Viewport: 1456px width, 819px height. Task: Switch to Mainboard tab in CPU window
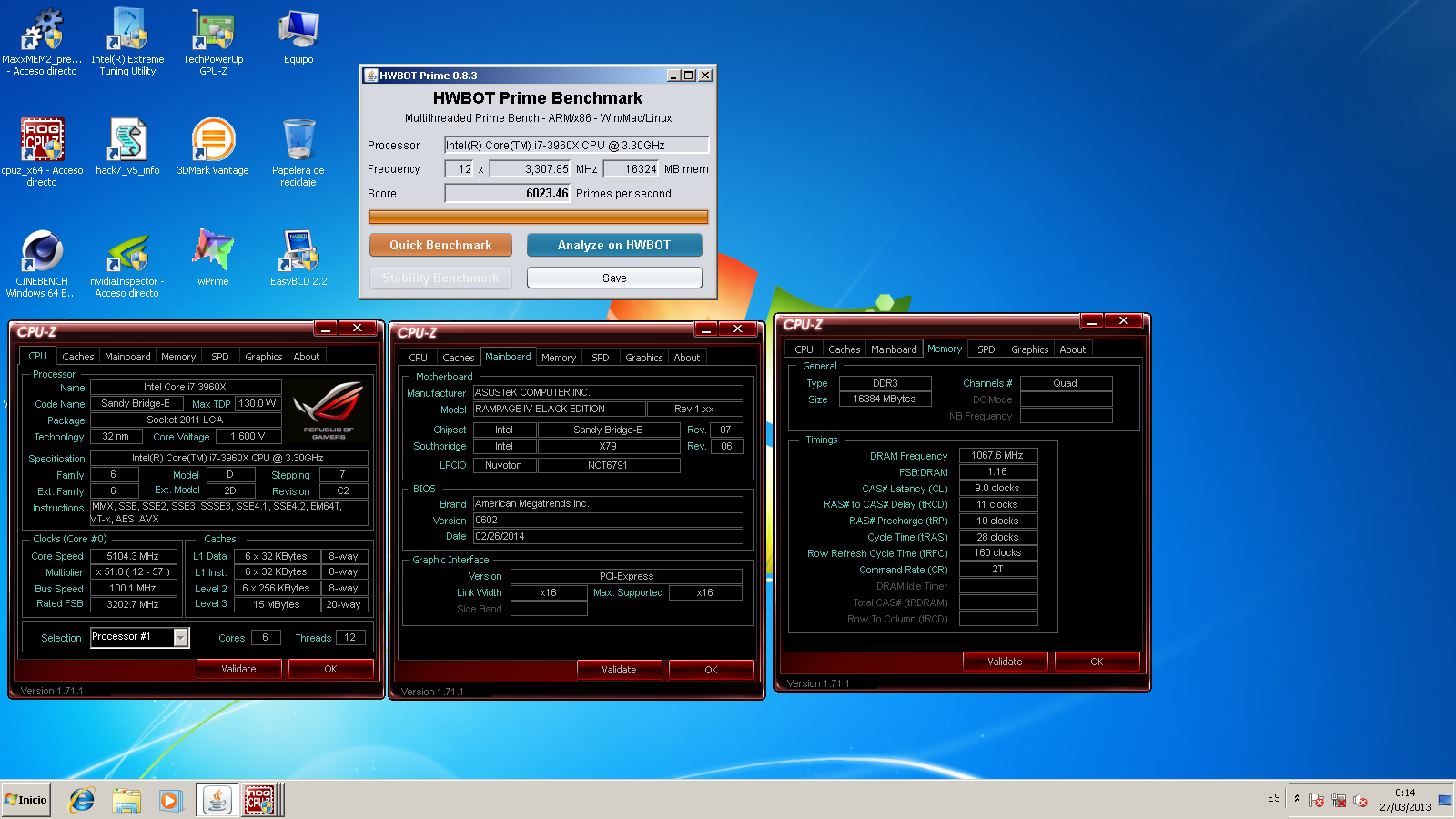pyautogui.click(x=127, y=357)
